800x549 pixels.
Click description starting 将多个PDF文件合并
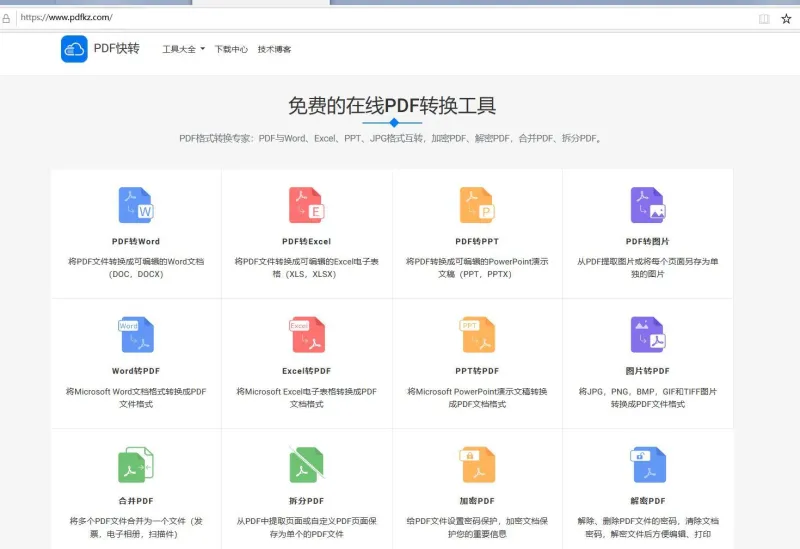tap(136, 528)
